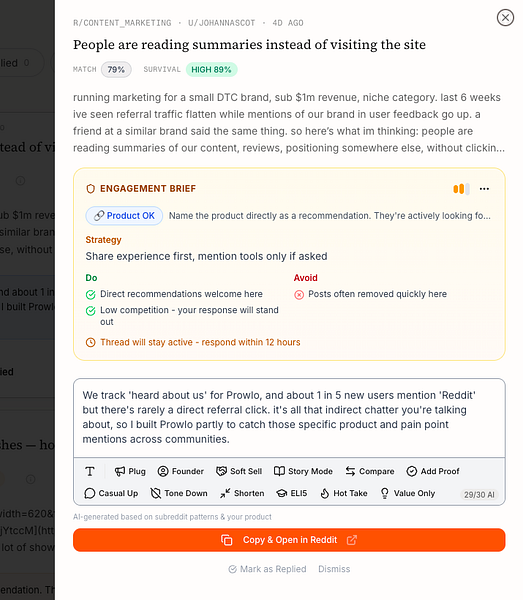Click Tone Down option
523x600 pixels.
pyautogui.click(x=179, y=493)
